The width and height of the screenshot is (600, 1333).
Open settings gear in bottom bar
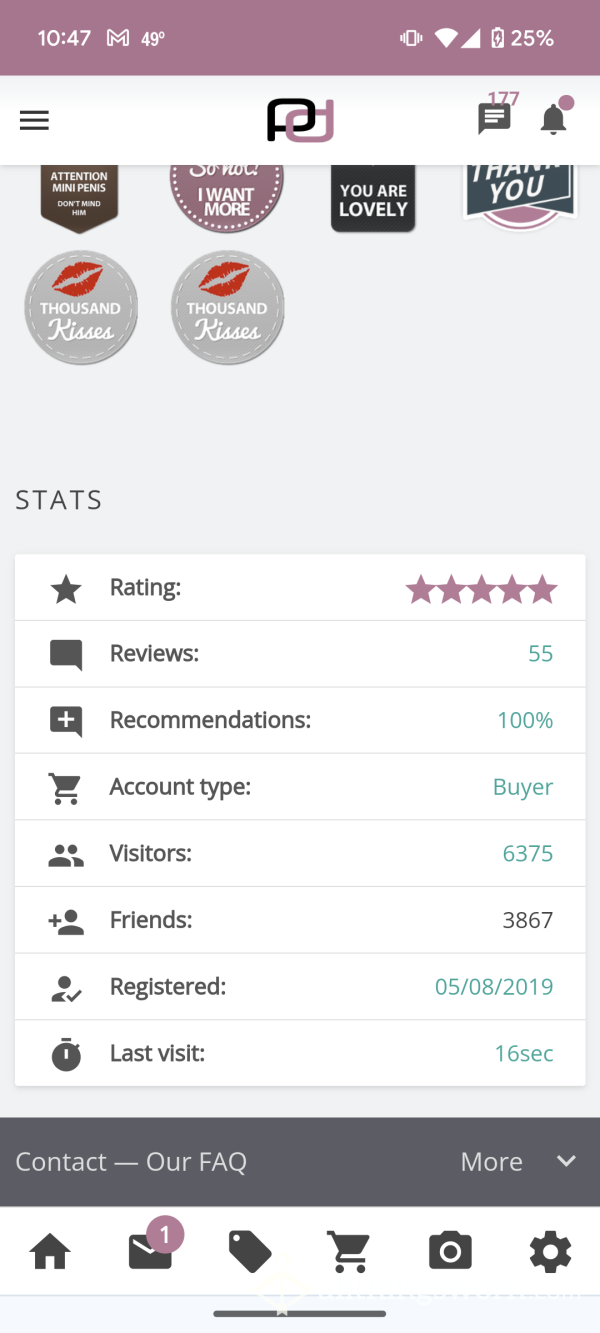(550, 1251)
